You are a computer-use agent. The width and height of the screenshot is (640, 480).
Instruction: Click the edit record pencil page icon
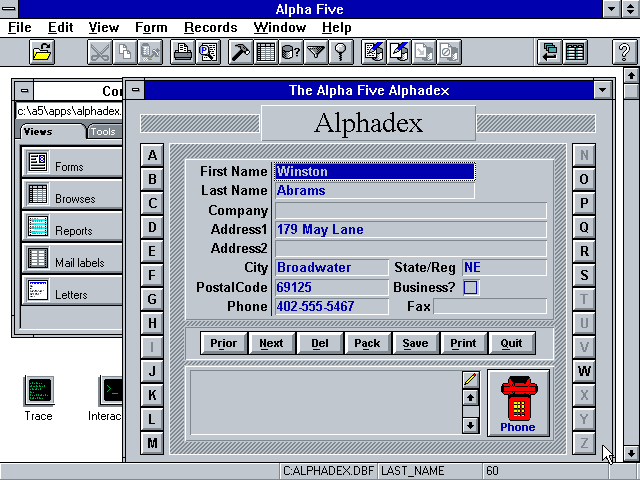point(399,52)
